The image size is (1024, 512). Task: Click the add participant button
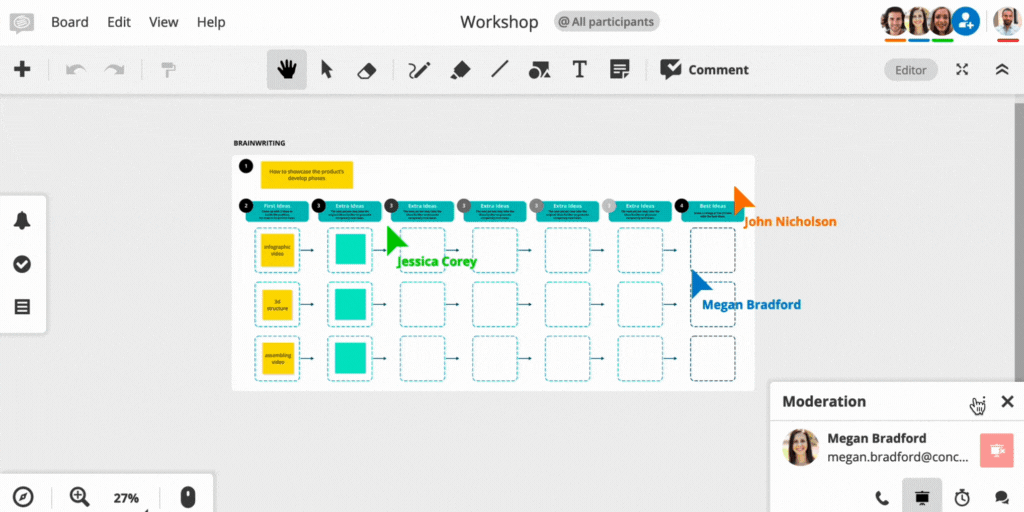click(x=965, y=21)
